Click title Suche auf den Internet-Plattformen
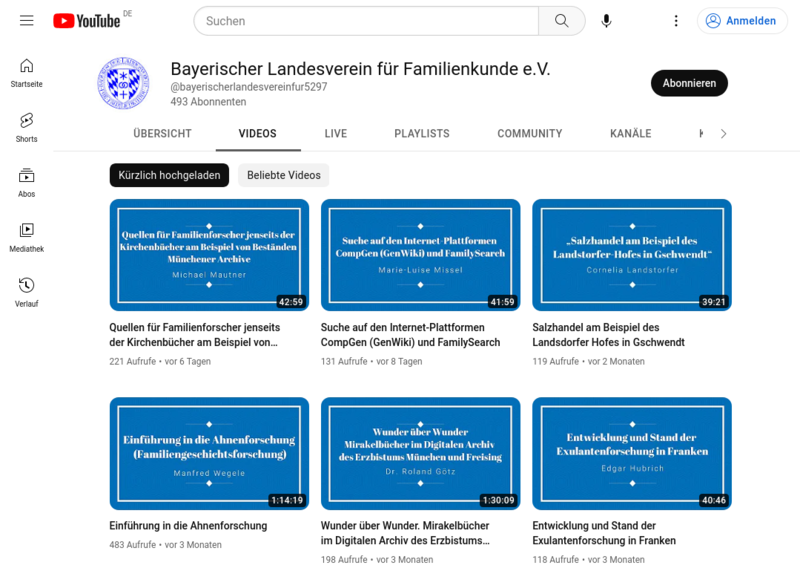Viewport: 800px width, 571px height. pos(410,335)
